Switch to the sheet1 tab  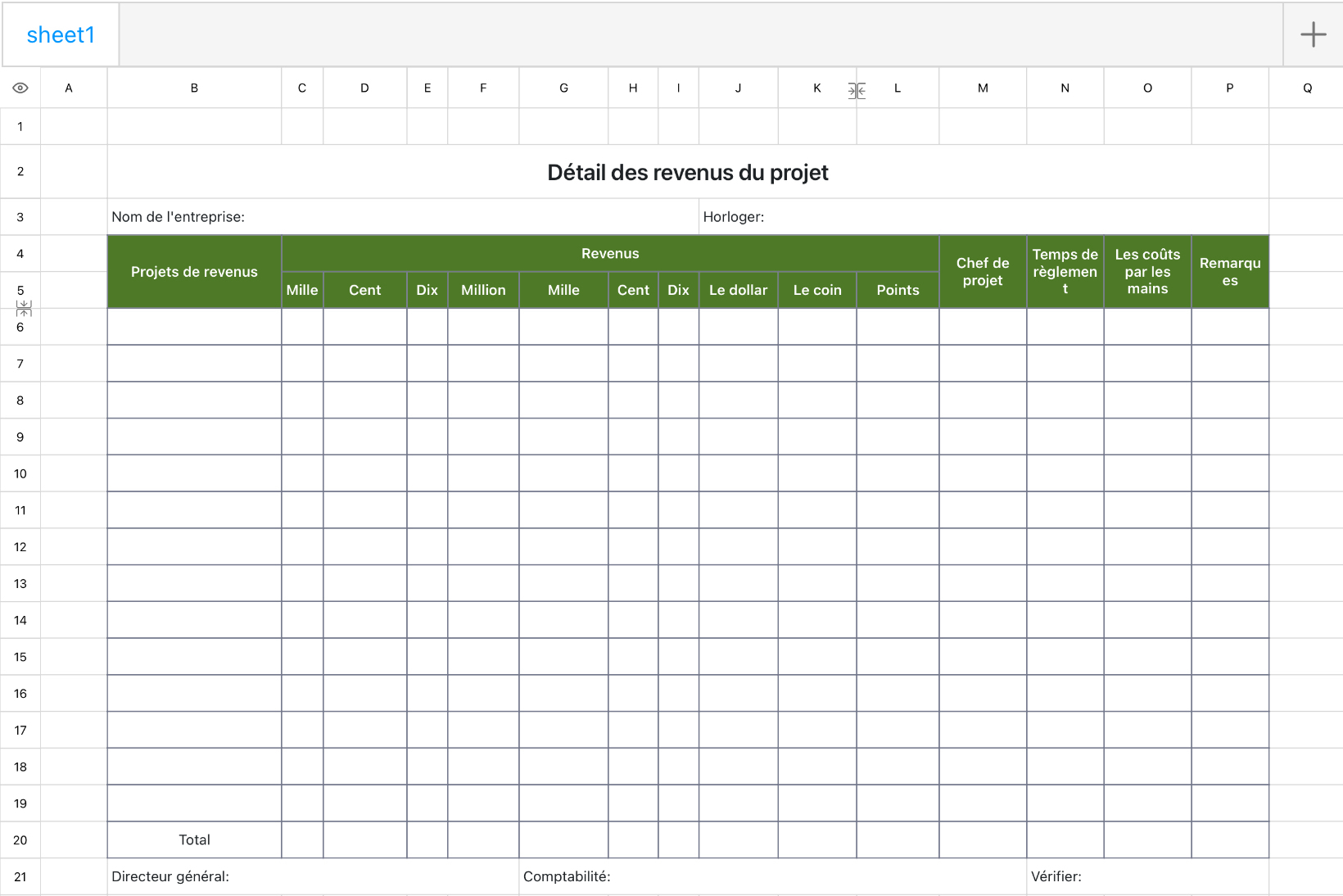pos(61,34)
